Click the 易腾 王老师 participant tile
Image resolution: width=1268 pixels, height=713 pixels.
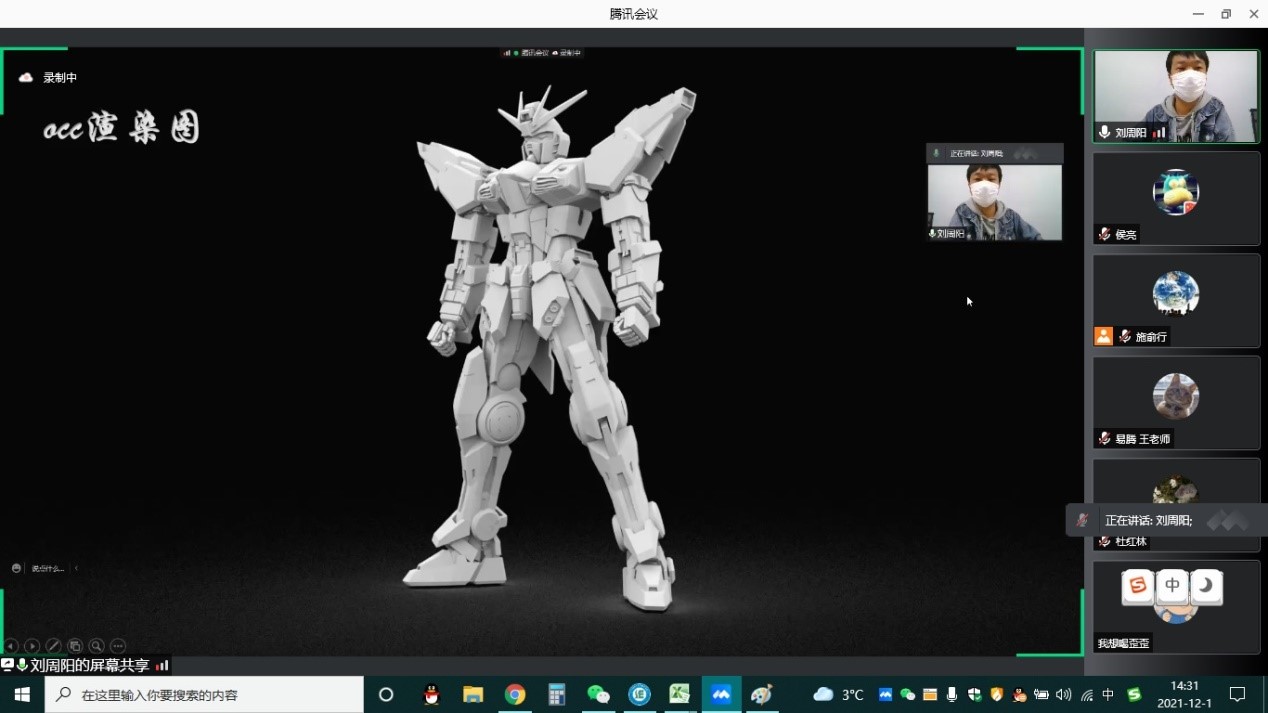tap(1176, 401)
